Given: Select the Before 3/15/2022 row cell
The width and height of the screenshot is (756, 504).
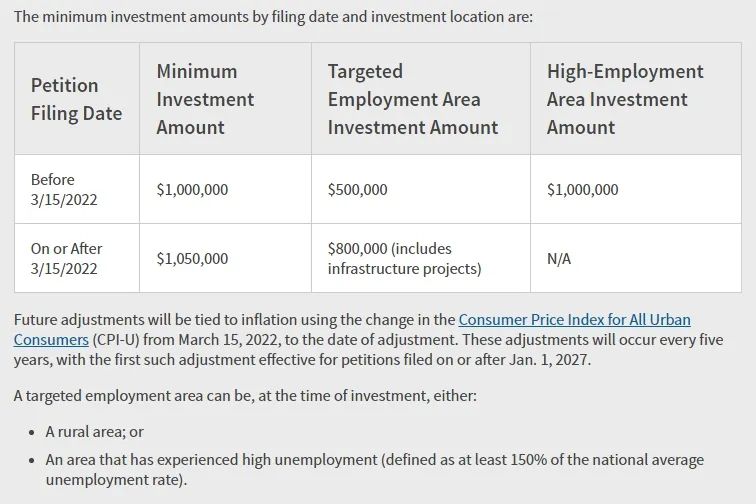Looking at the screenshot, I should [x=77, y=189].
